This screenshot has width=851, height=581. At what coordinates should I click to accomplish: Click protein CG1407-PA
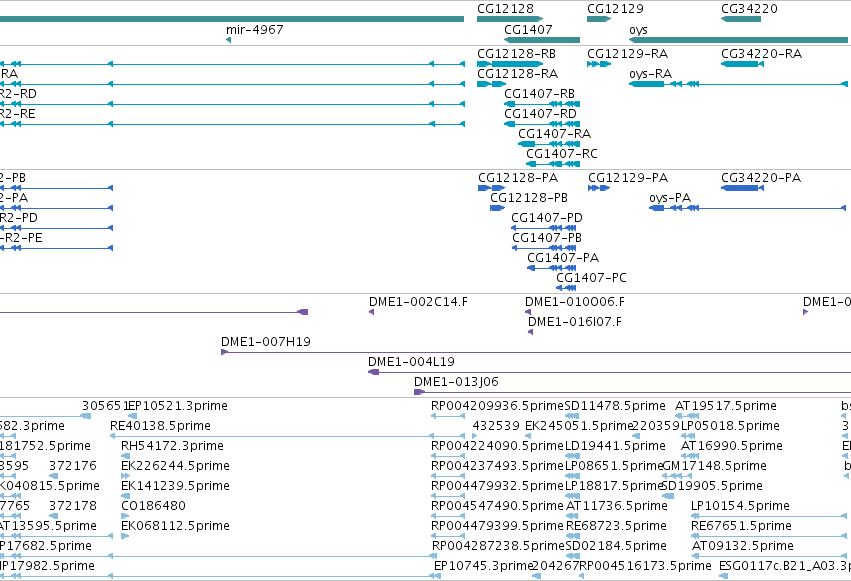[552, 268]
